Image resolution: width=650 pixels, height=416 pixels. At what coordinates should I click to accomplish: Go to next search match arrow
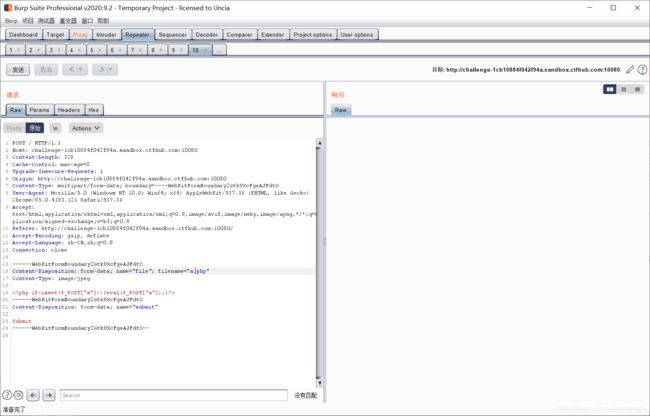49,395
